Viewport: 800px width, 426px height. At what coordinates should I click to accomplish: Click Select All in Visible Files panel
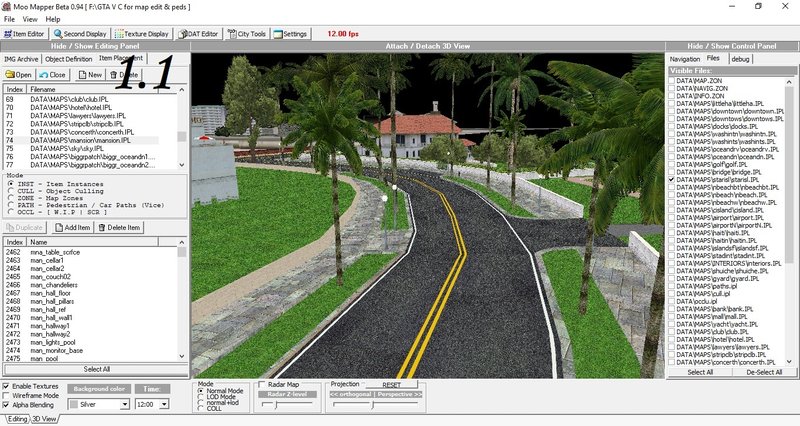(x=700, y=372)
